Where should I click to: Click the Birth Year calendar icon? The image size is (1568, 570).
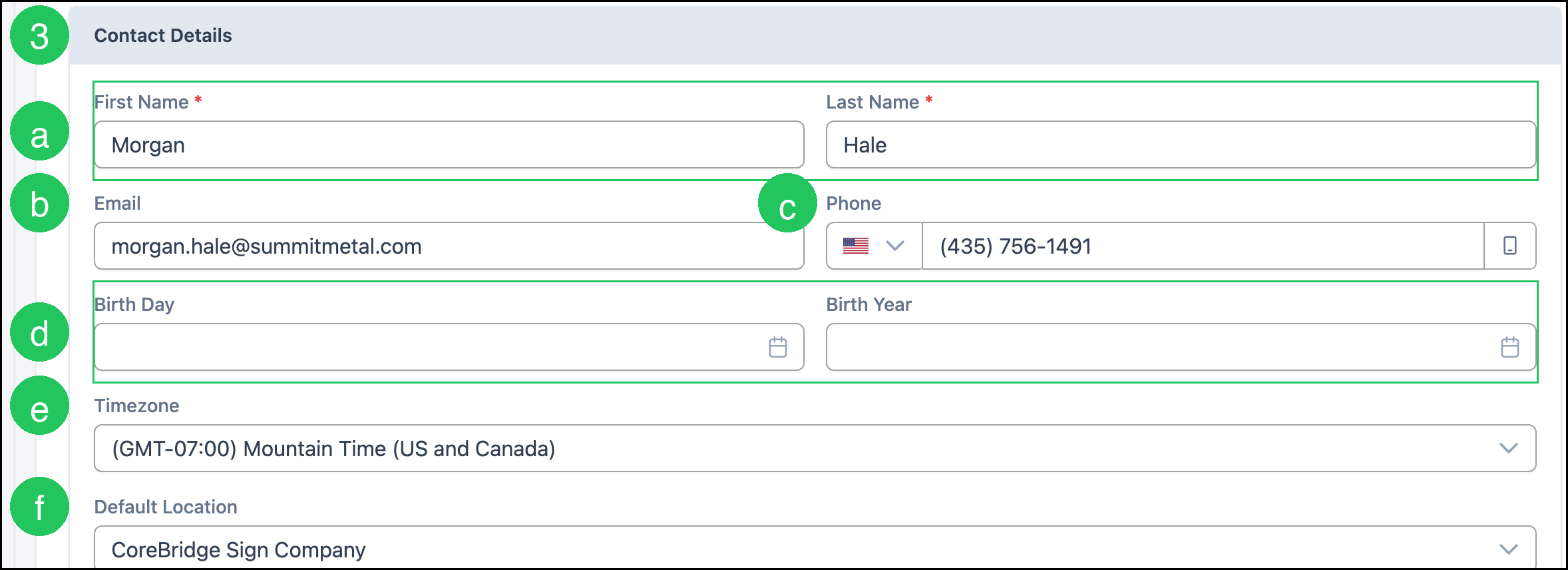tap(1509, 347)
